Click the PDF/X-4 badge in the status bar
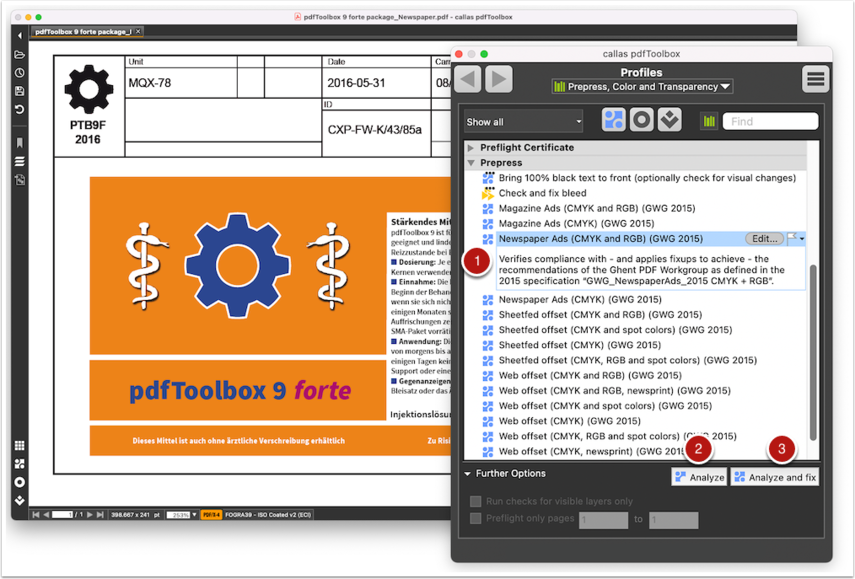 [x=211, y=515]
